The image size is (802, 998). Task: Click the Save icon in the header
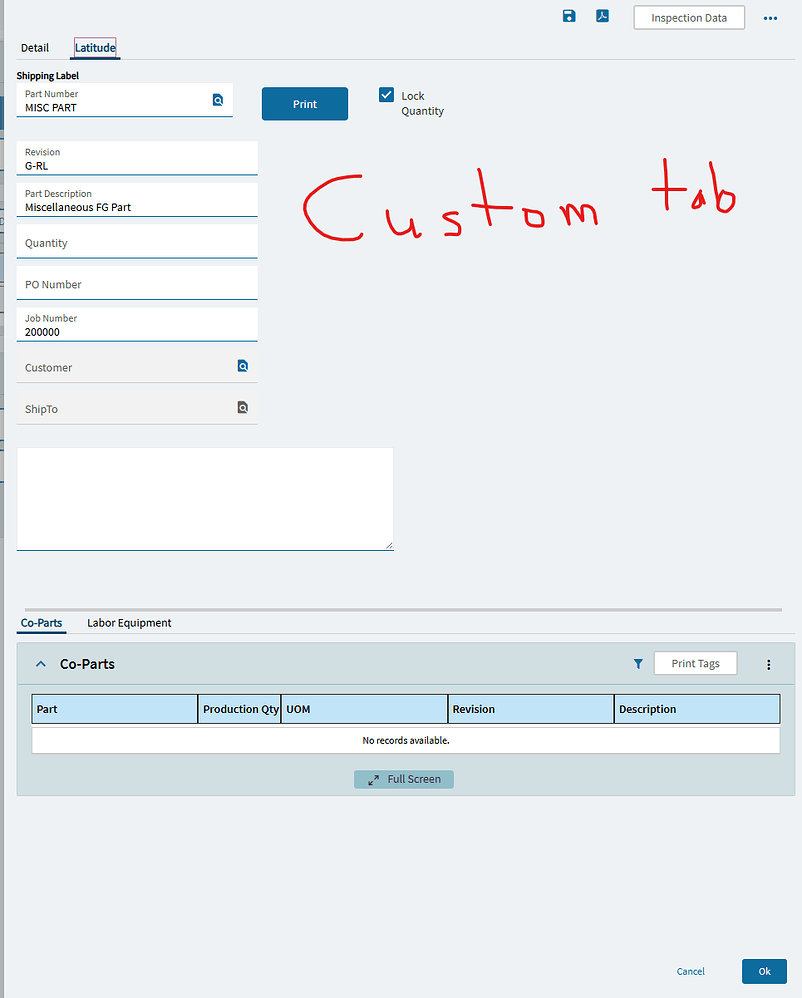click(569, 16)
